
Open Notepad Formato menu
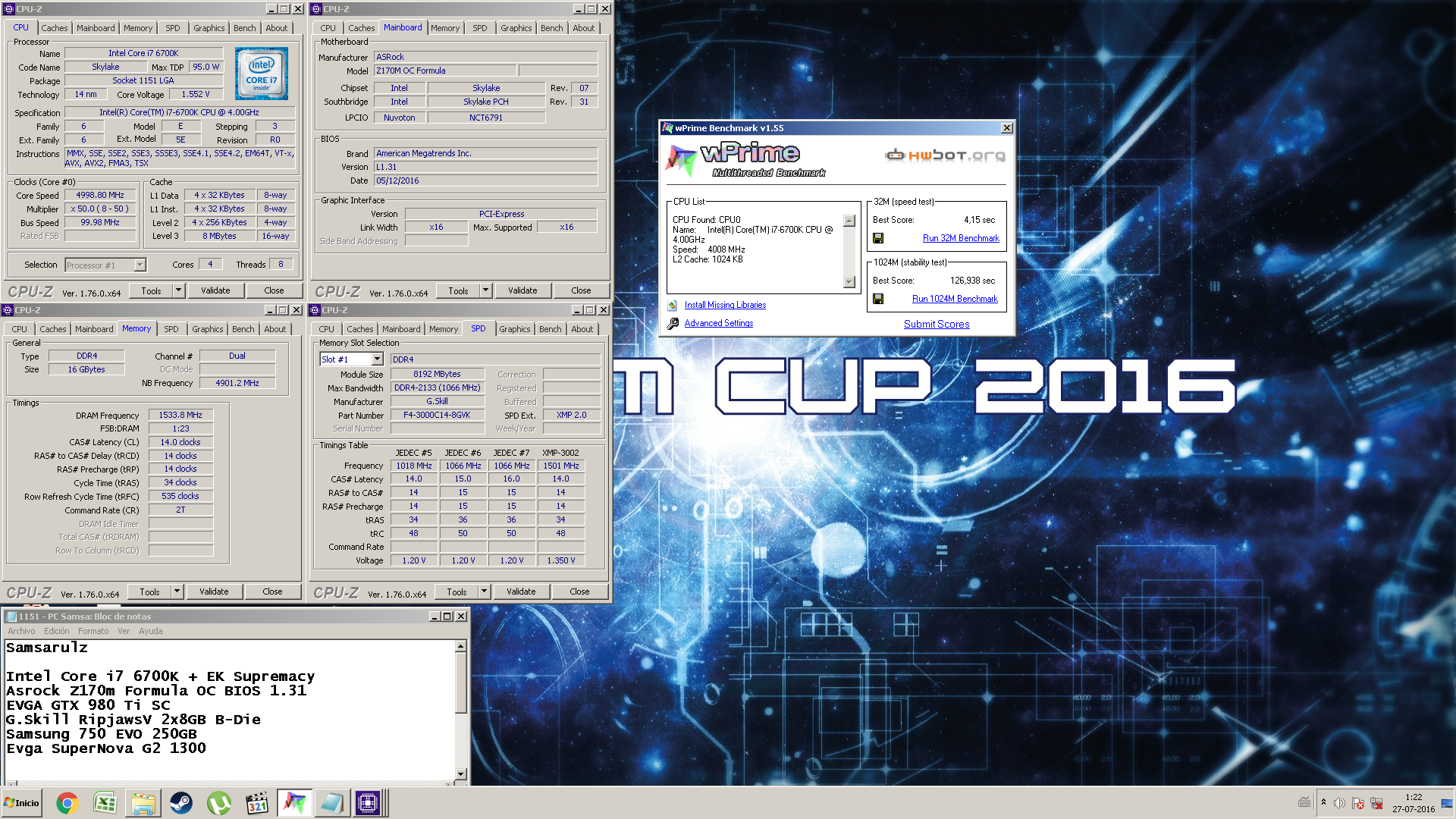(93, 631)
